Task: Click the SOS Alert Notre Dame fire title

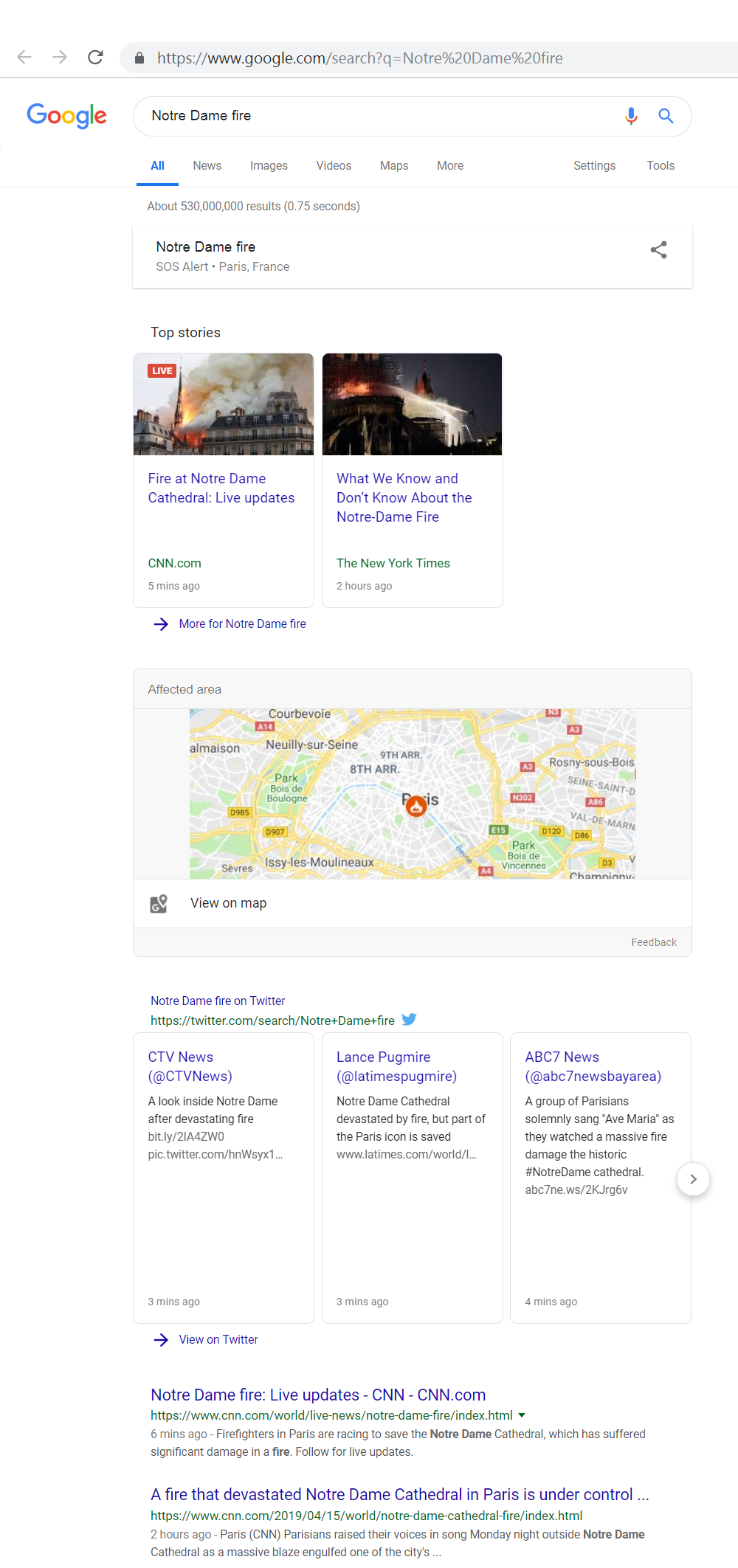Action: coord(206,247)
